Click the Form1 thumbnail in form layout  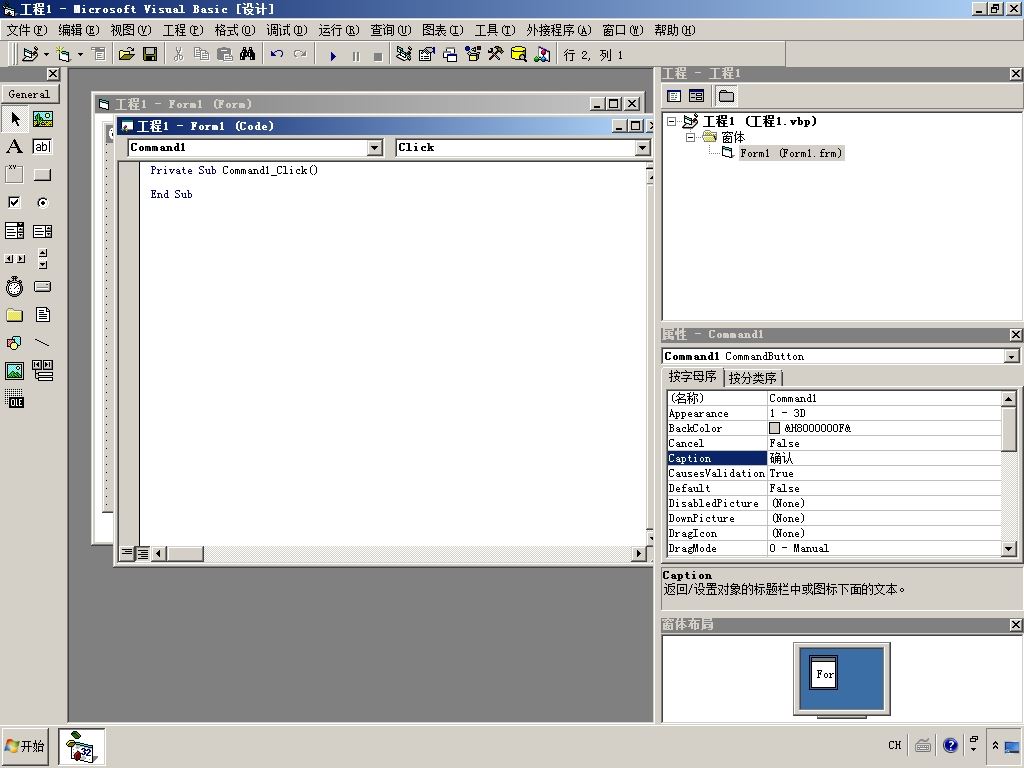(x=823, y=673)
